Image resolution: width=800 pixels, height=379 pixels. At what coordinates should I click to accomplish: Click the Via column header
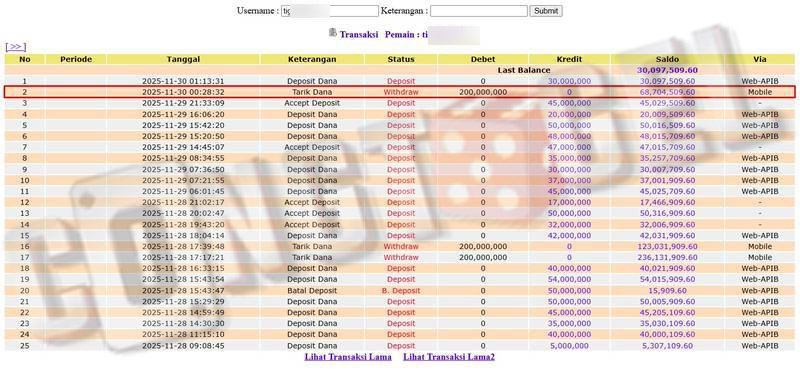point(760,59)
